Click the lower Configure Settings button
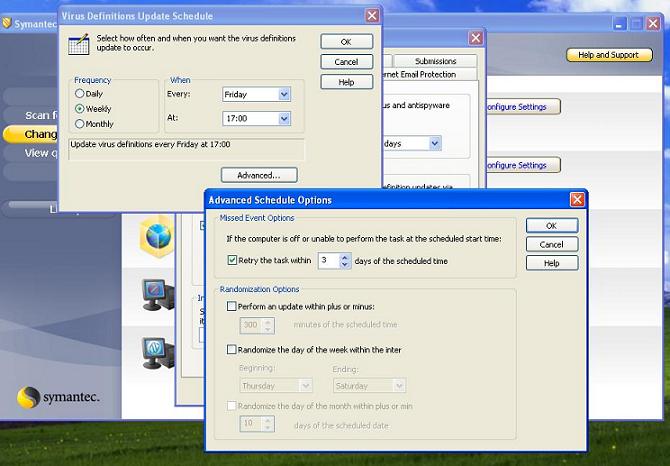The width and height of the screenshot is (670, 466). coord(522,165)
